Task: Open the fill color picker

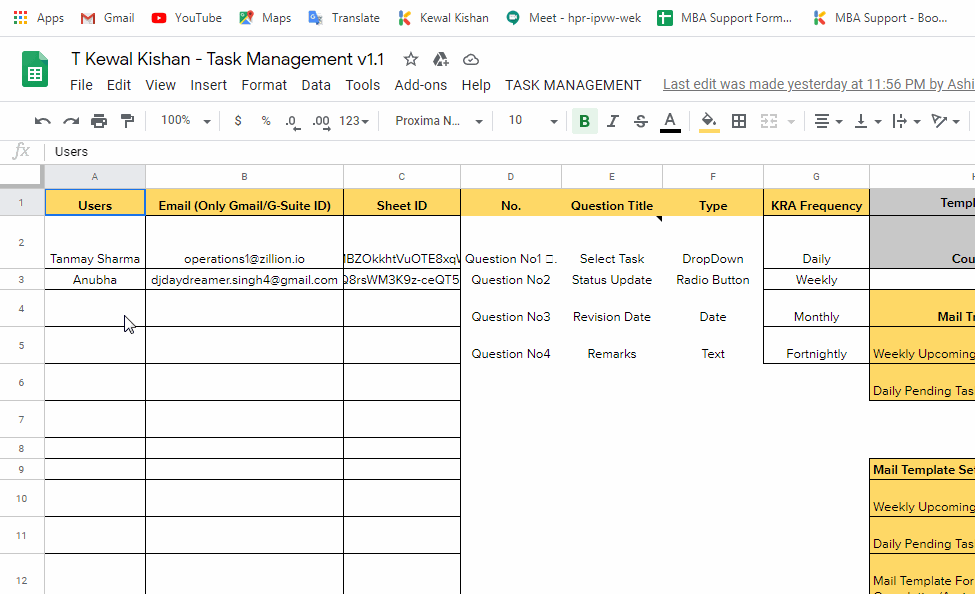Action: 709,121
